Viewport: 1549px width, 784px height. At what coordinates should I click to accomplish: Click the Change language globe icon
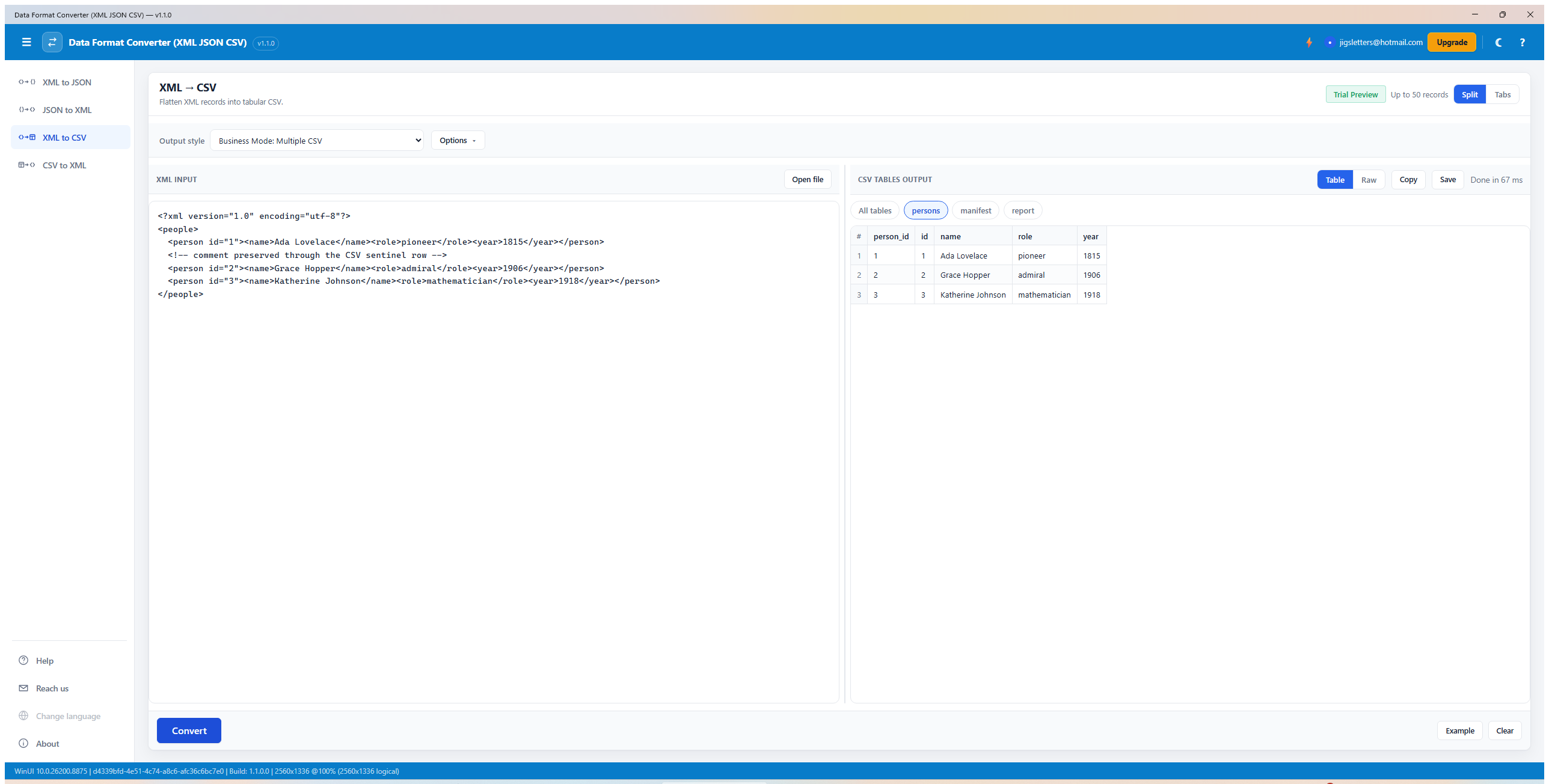tap(23, 715)
